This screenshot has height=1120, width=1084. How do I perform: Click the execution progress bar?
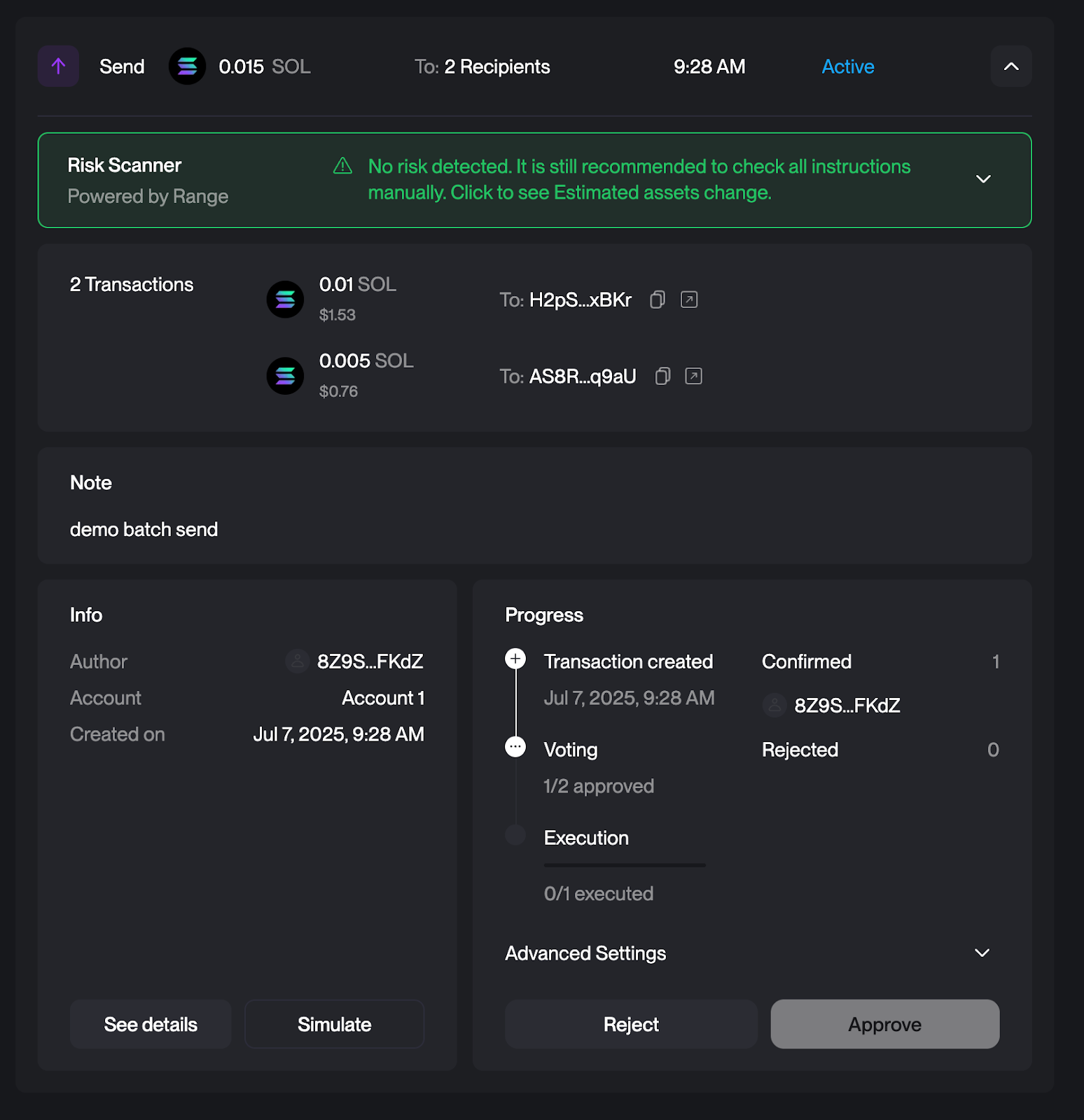click(x=625, y=865)
